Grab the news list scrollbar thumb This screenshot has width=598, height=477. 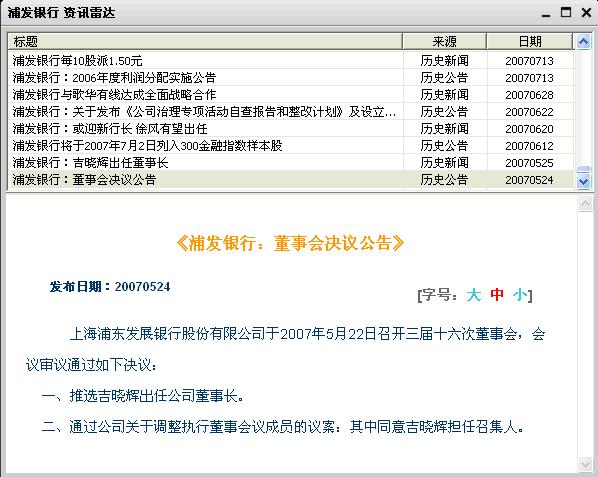(x=583, y=169)
